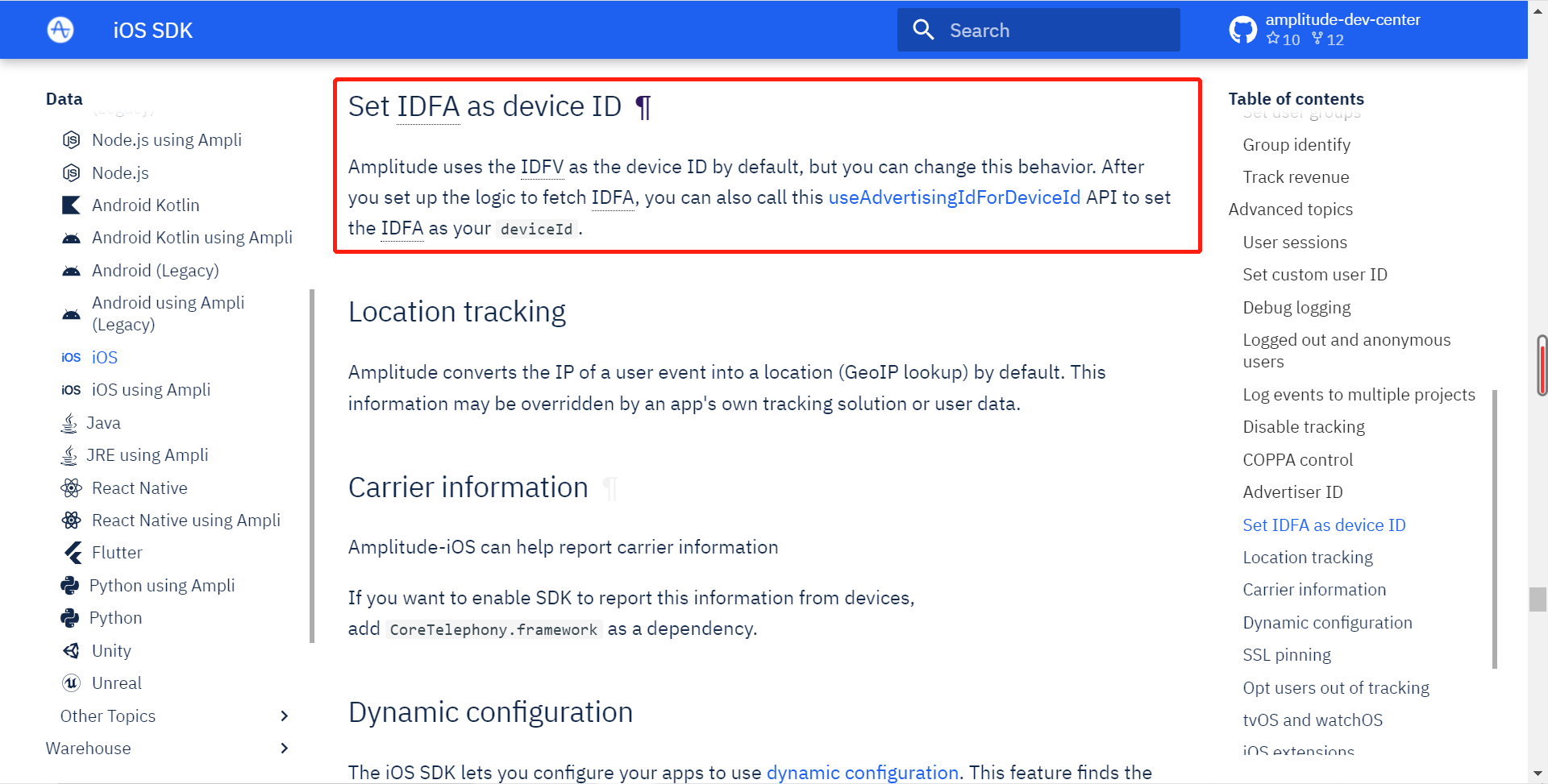
Task: Go to the Flutter SDK page
Action: point(117,553)
